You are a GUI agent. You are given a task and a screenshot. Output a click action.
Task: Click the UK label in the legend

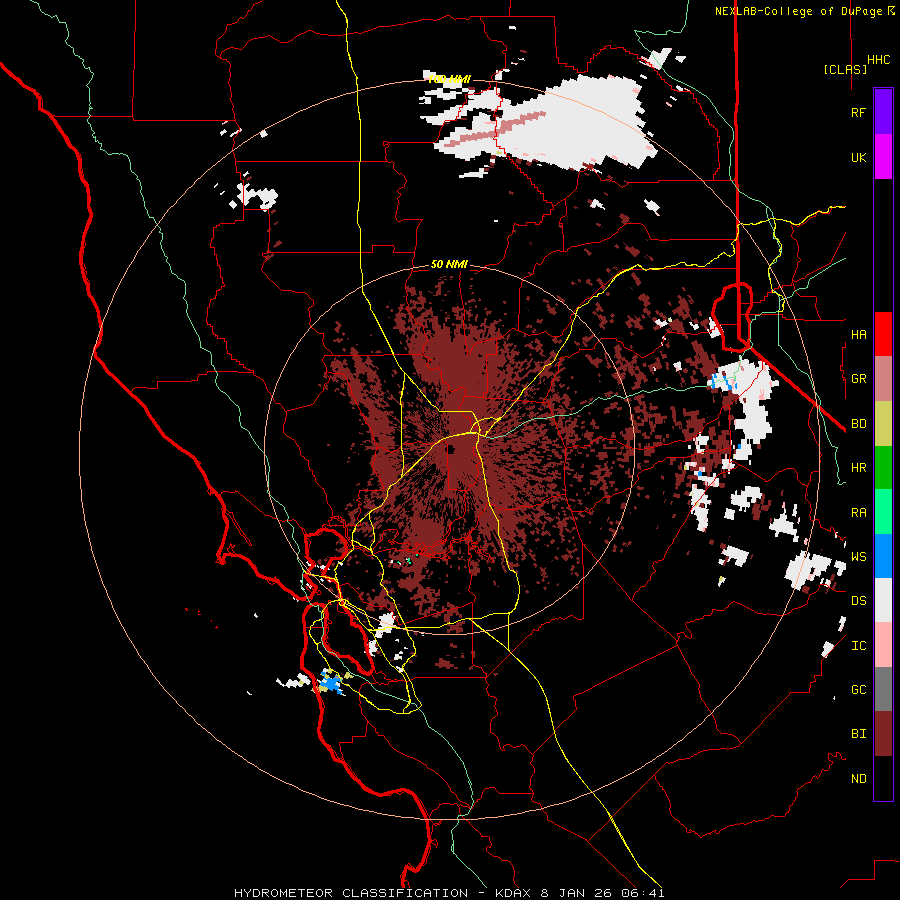858,157
